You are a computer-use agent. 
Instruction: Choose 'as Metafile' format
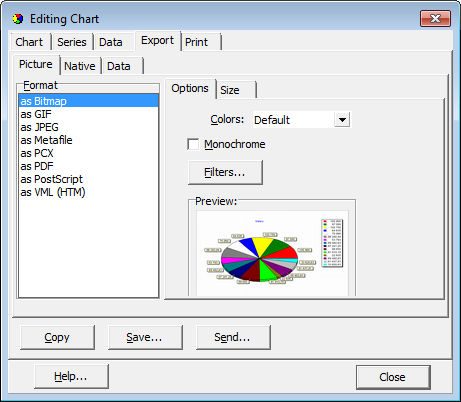click(x=88, y=140)
